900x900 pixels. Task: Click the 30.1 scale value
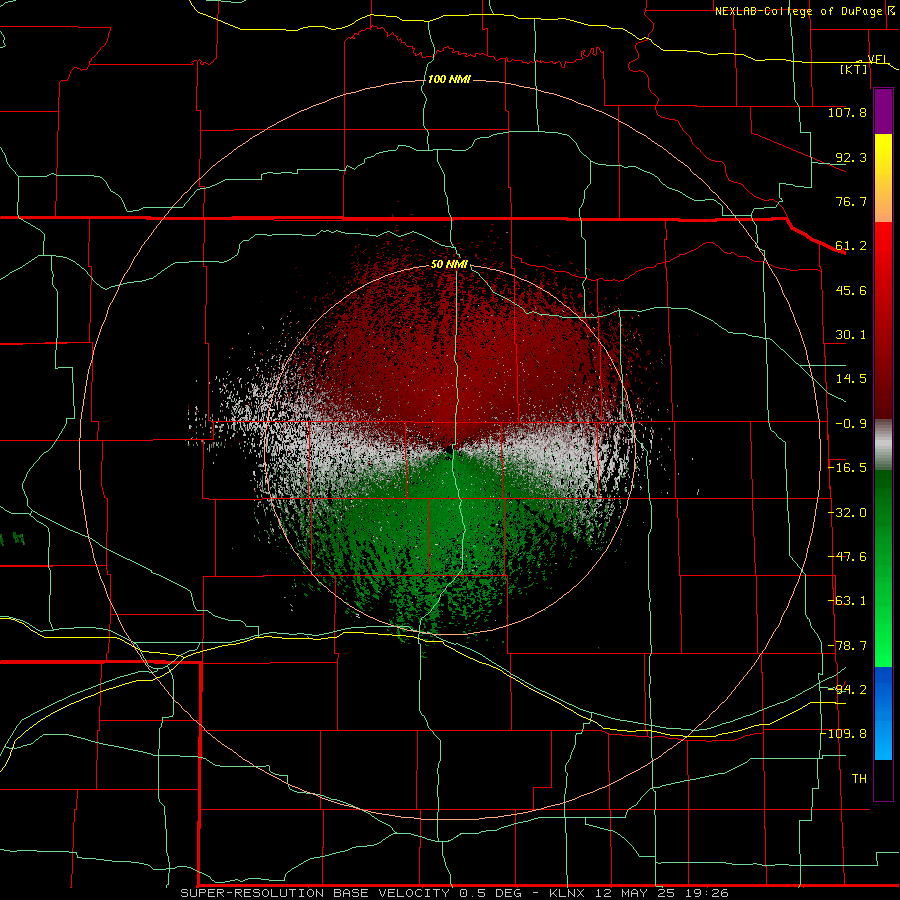click(x=851, y=335)
